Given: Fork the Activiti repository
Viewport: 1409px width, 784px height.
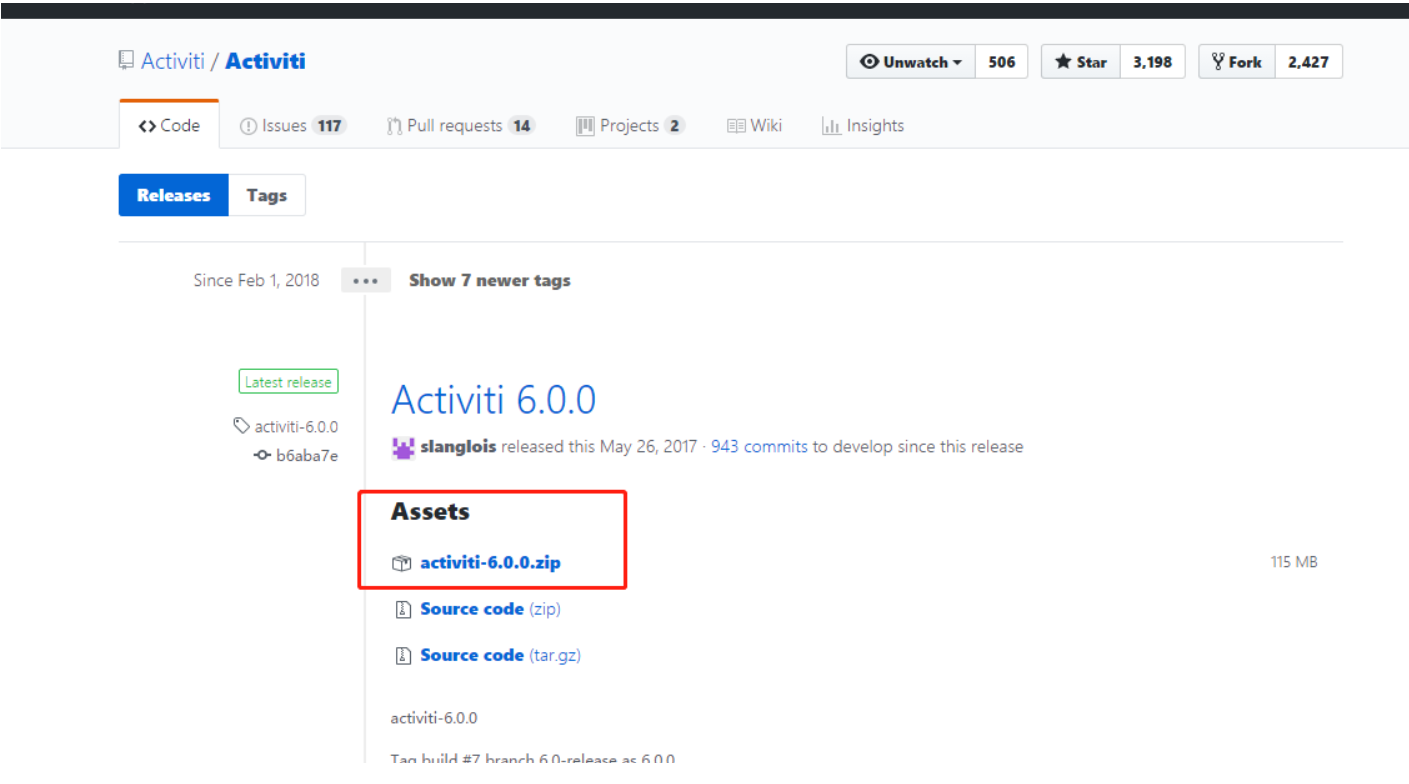Looking at the screenshot, I should click(x=1237, y=62).
